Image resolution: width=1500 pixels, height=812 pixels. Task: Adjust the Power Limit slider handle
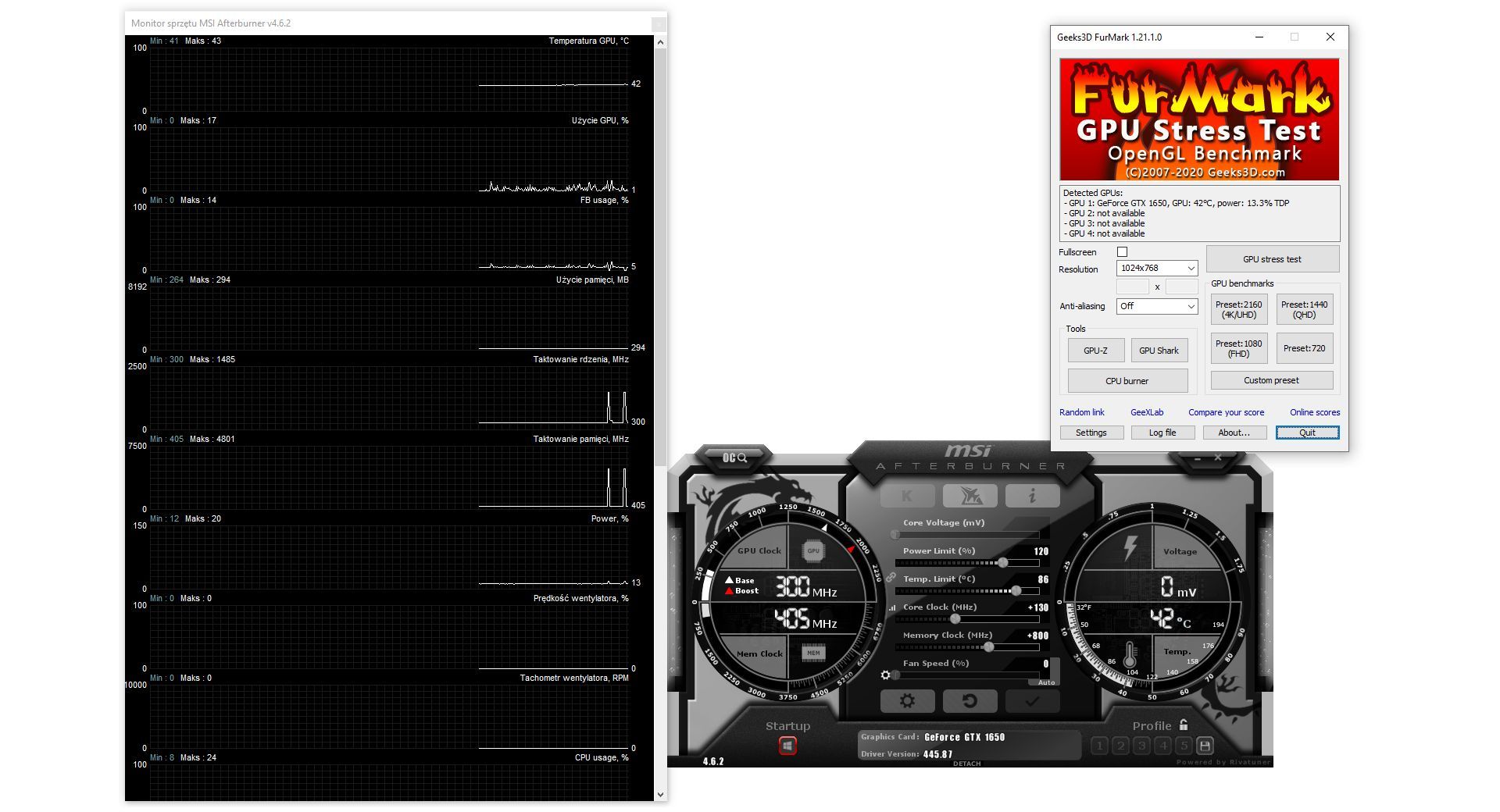[1002, 562]
